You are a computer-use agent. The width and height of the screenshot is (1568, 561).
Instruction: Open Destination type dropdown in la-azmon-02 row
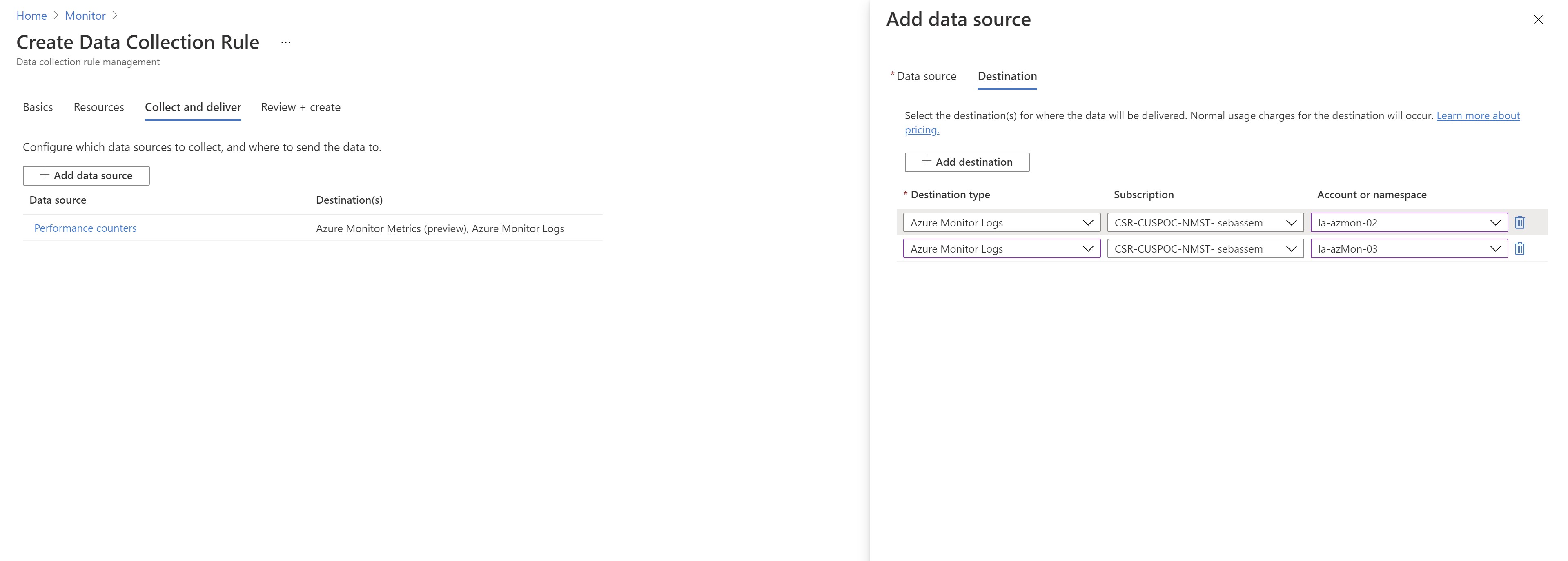[x=1001, y=223]
